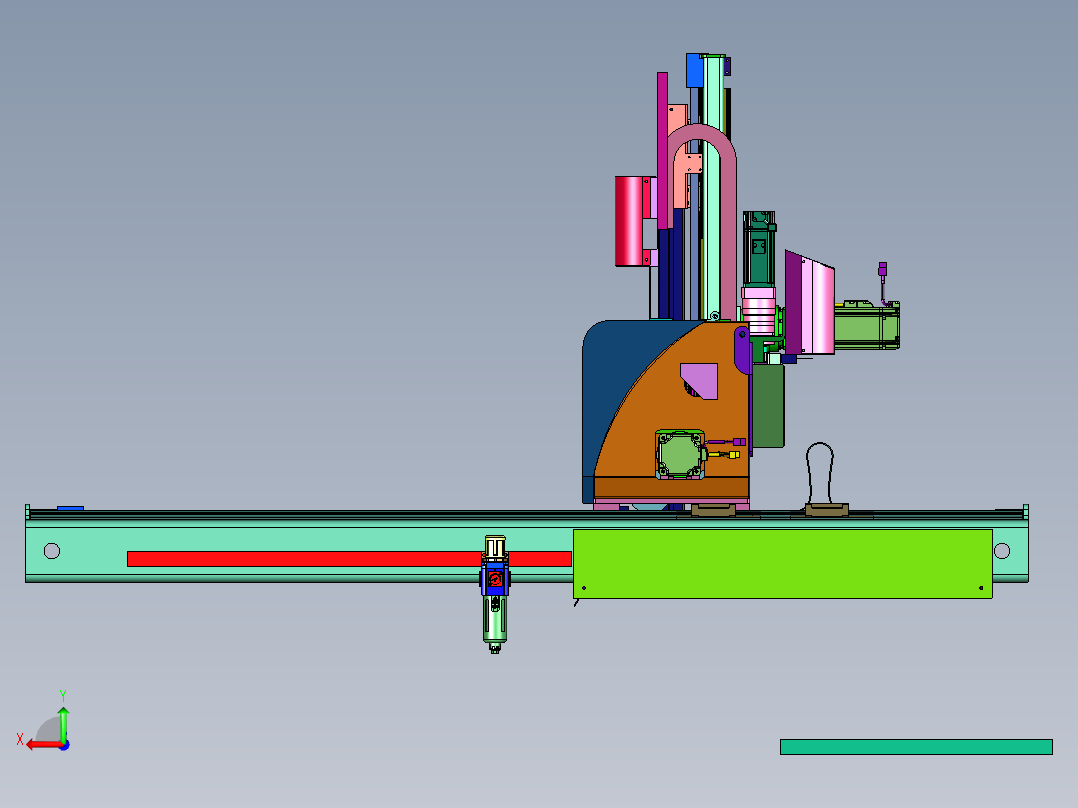The height and width of the screenshot is (808, 1078).
Task: Select the vertical dark green motor above the coupling
Action: (x=759, y=248)
